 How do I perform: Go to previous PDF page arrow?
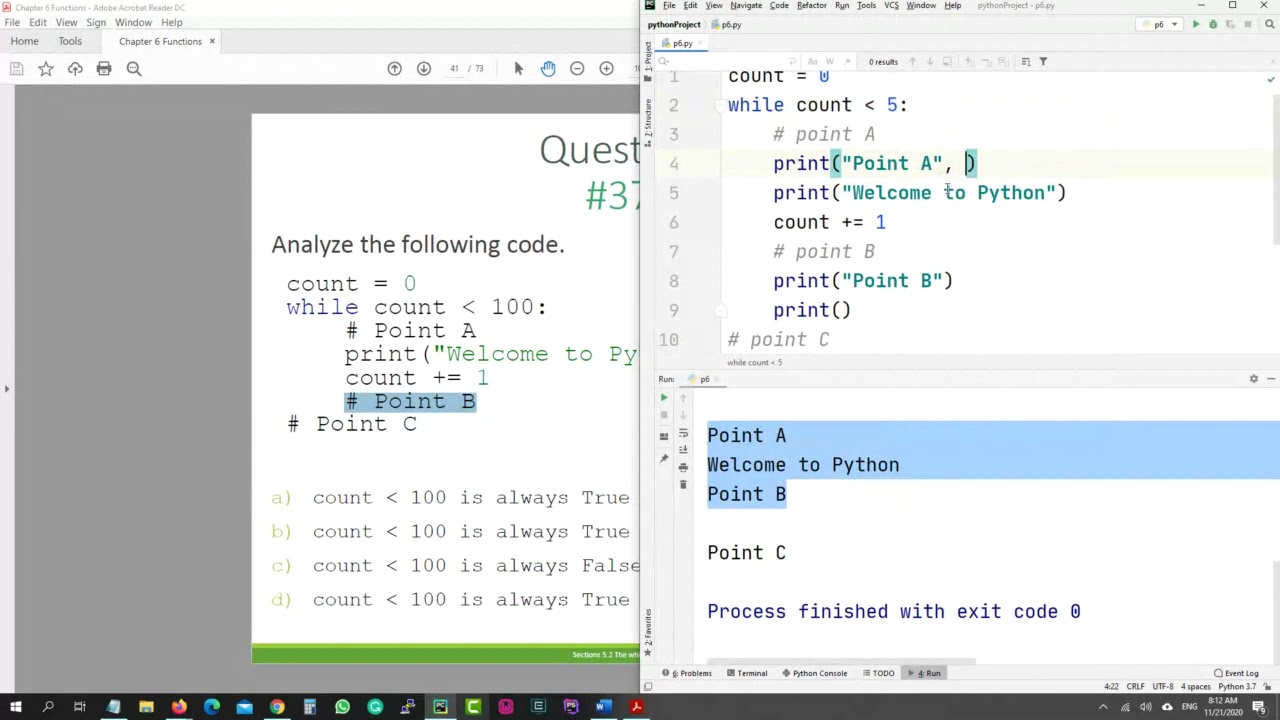pos(394,69)
